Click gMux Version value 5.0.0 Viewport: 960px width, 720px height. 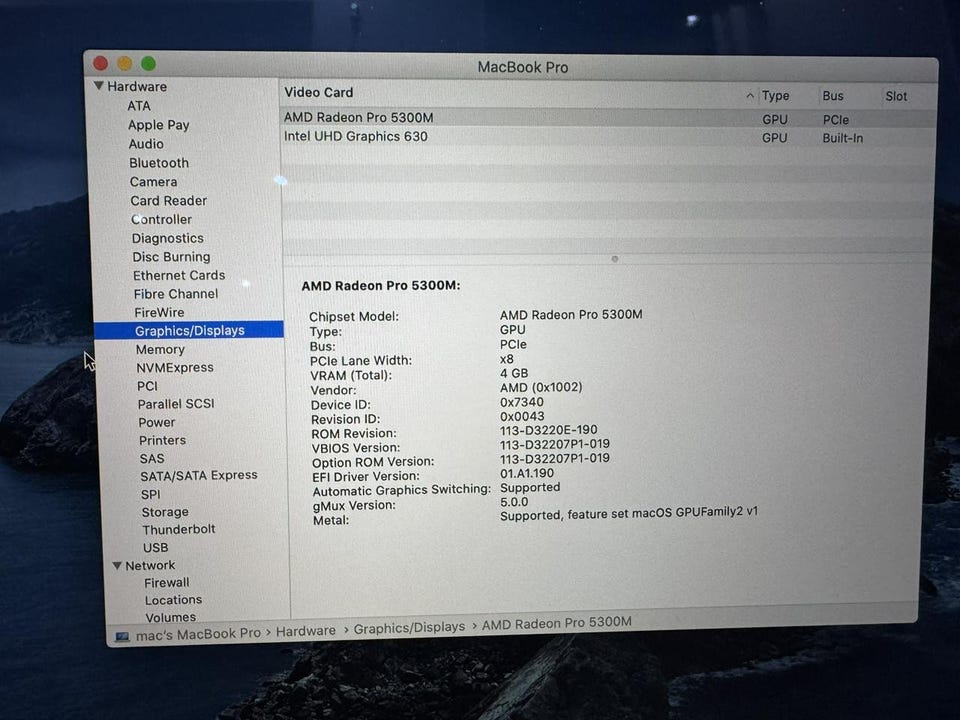click(514, 501)
